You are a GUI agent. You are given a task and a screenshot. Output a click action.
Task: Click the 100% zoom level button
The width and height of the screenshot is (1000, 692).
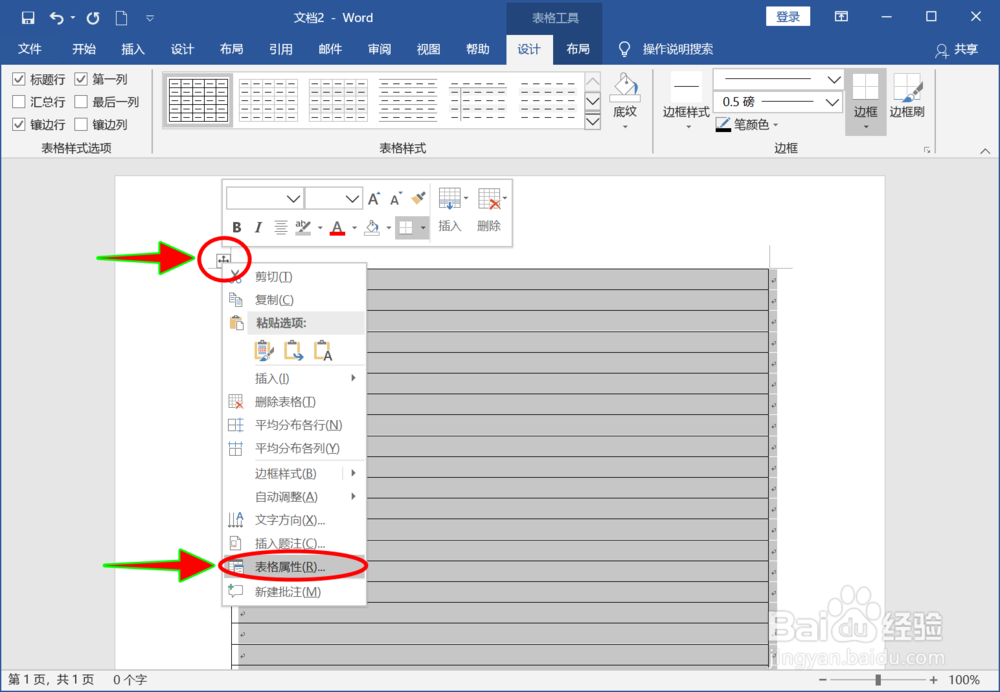coord(964,680)
